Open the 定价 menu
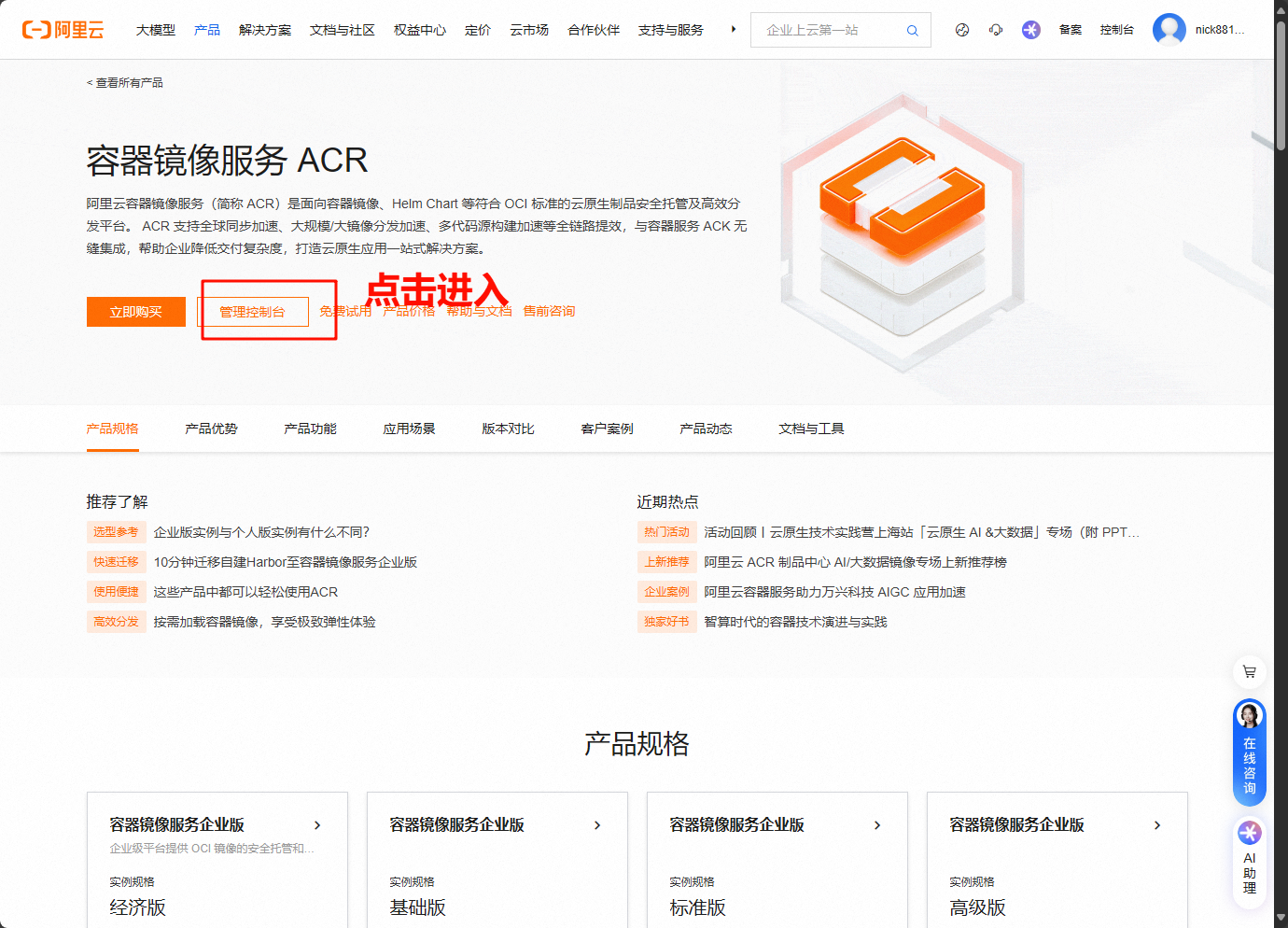 pyautogui.click(x=478, y=30)
